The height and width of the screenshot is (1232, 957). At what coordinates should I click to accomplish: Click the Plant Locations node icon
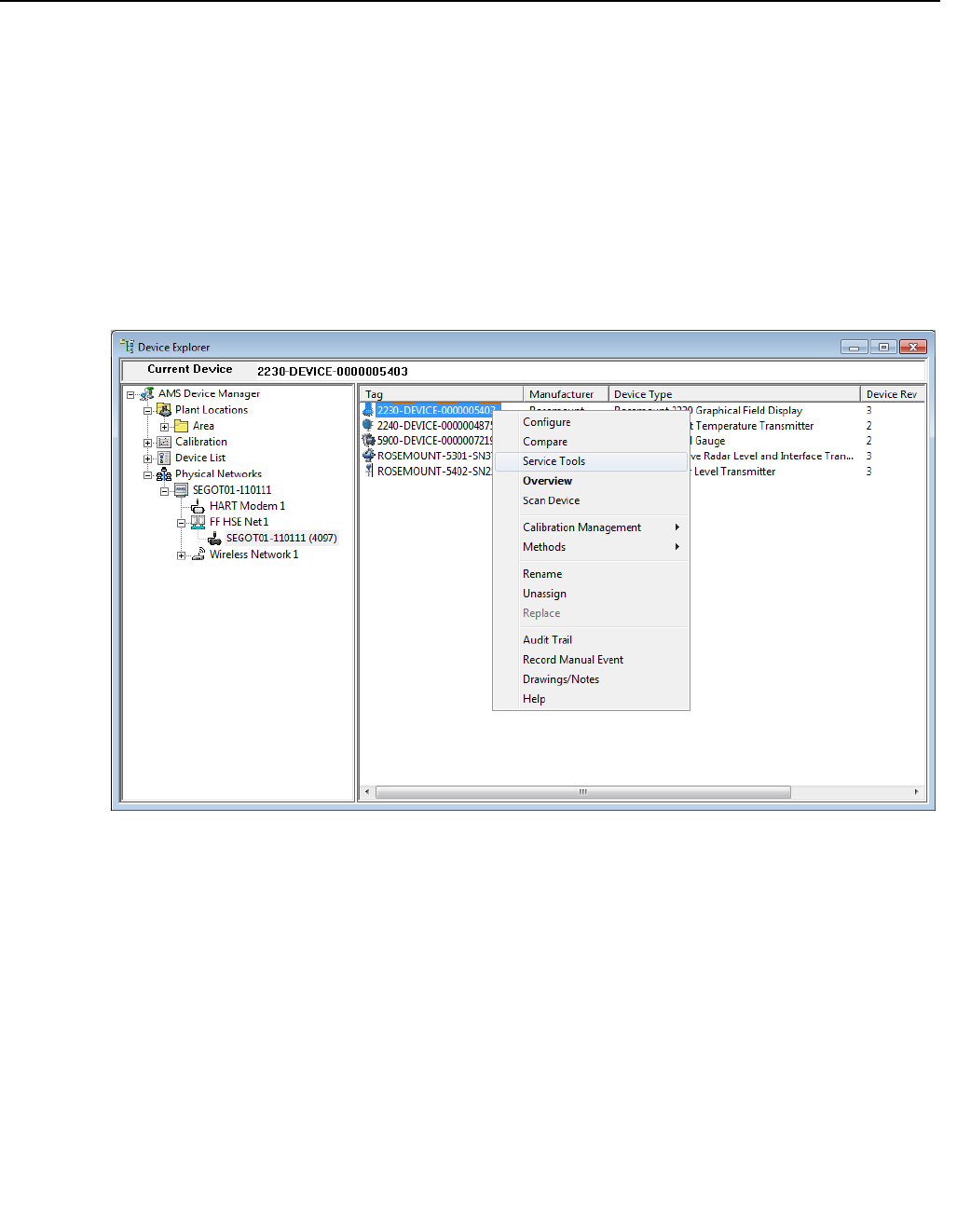(x=164, y=410)
